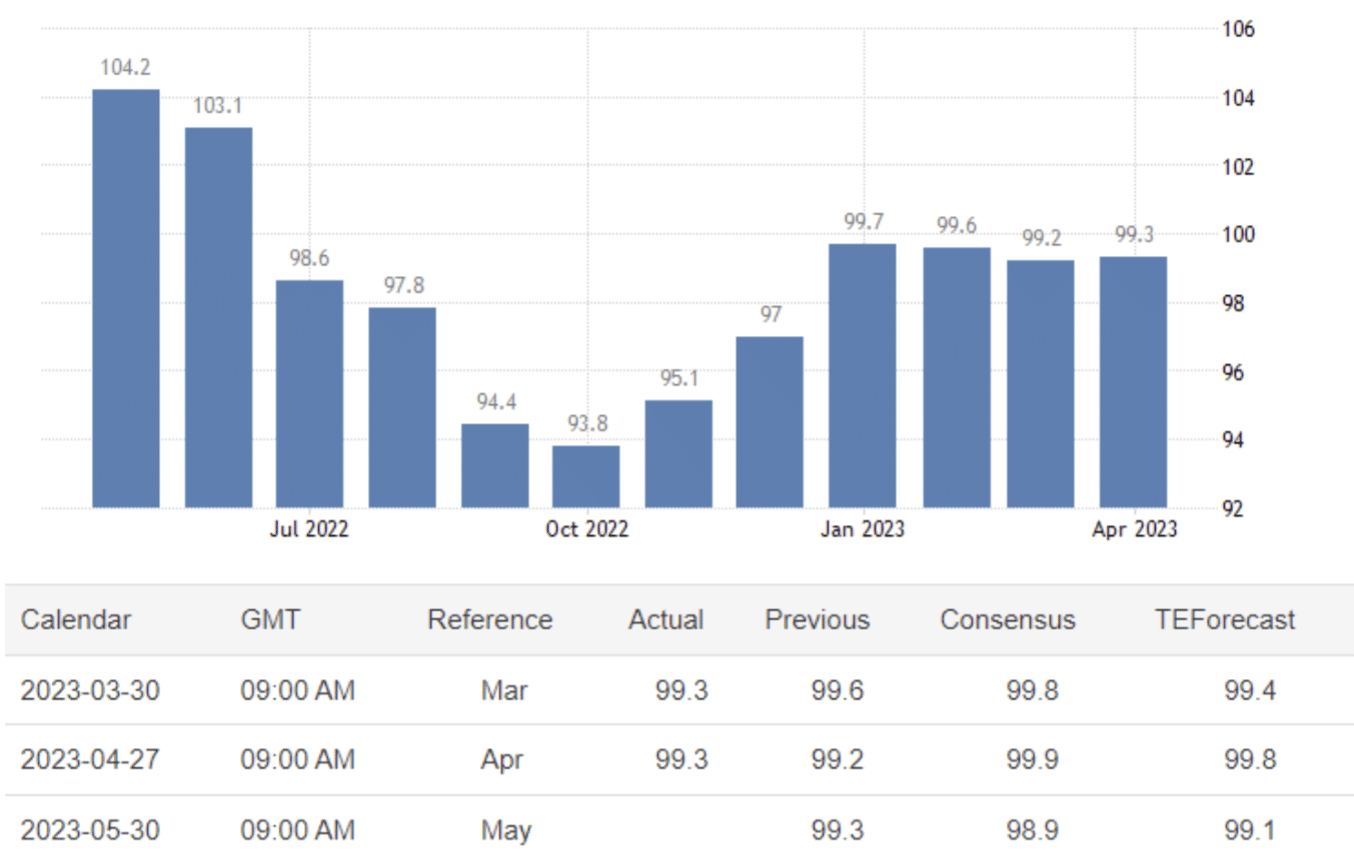Screen dimensions: 1354x860
Task: Click the Actual column header
Action: coord(666,620)
